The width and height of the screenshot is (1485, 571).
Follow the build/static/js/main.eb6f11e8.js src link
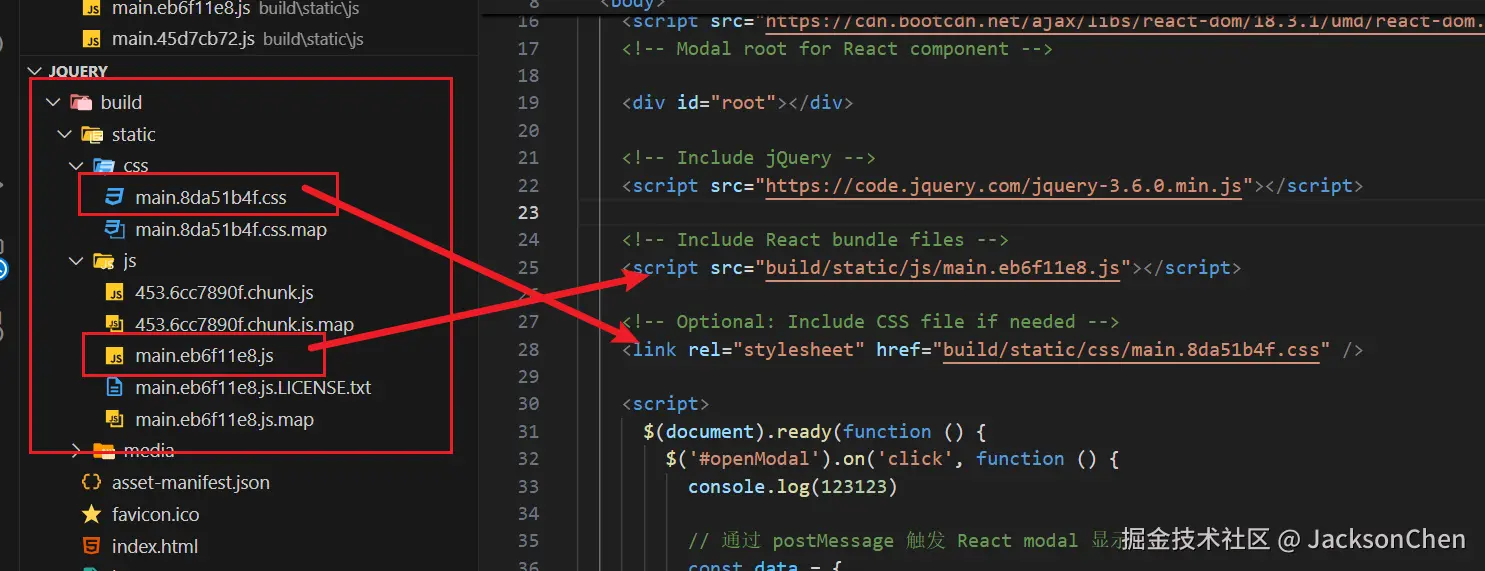942,267
